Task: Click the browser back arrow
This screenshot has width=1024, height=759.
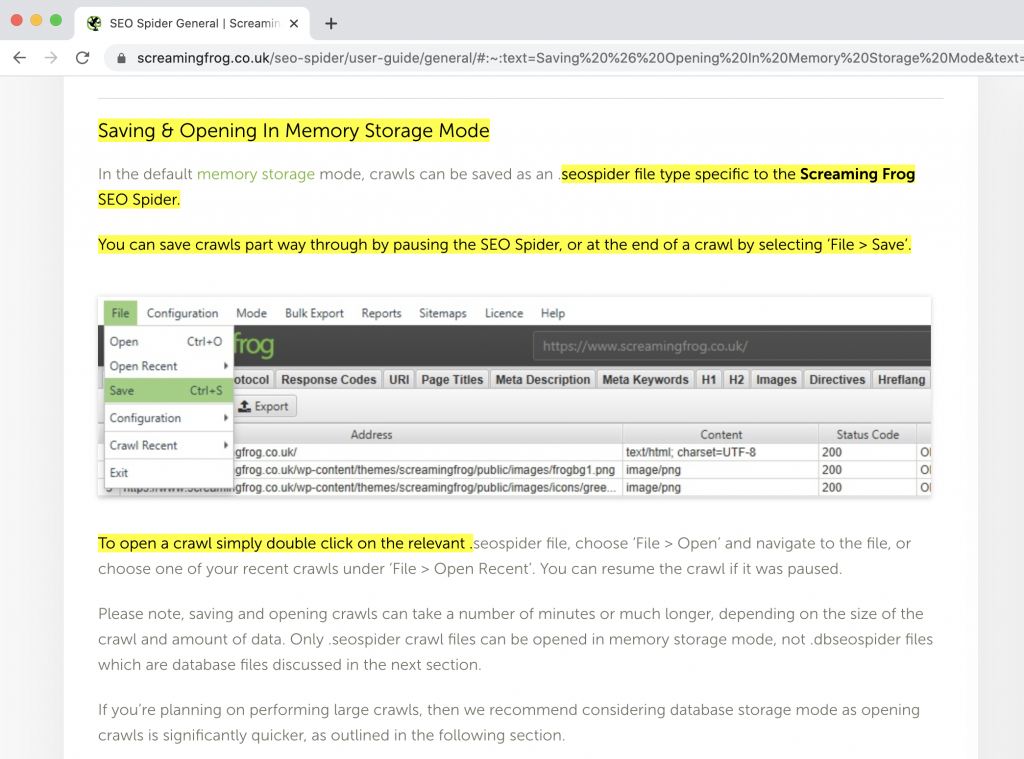Action: (x=20, y=58)
